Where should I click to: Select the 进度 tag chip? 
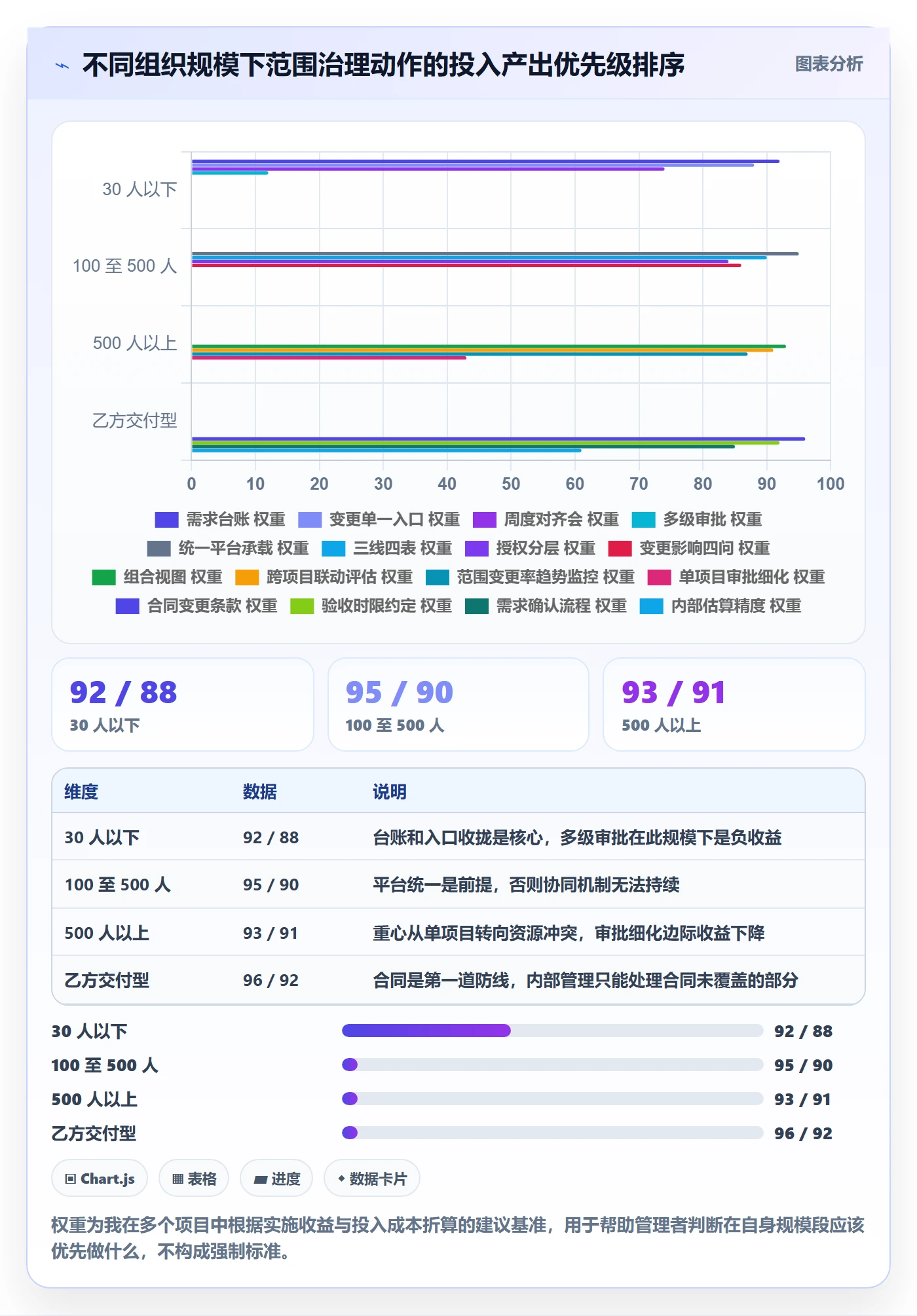[276, 1179]
